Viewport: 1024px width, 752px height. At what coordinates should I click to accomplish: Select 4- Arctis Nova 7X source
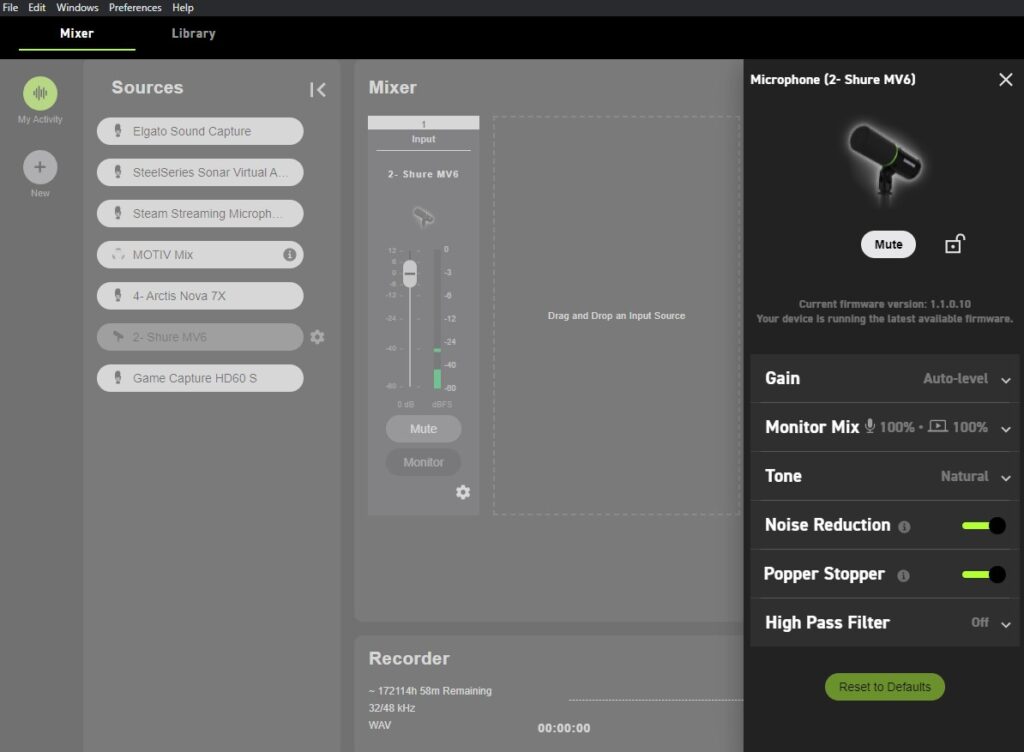coord(200,296)
